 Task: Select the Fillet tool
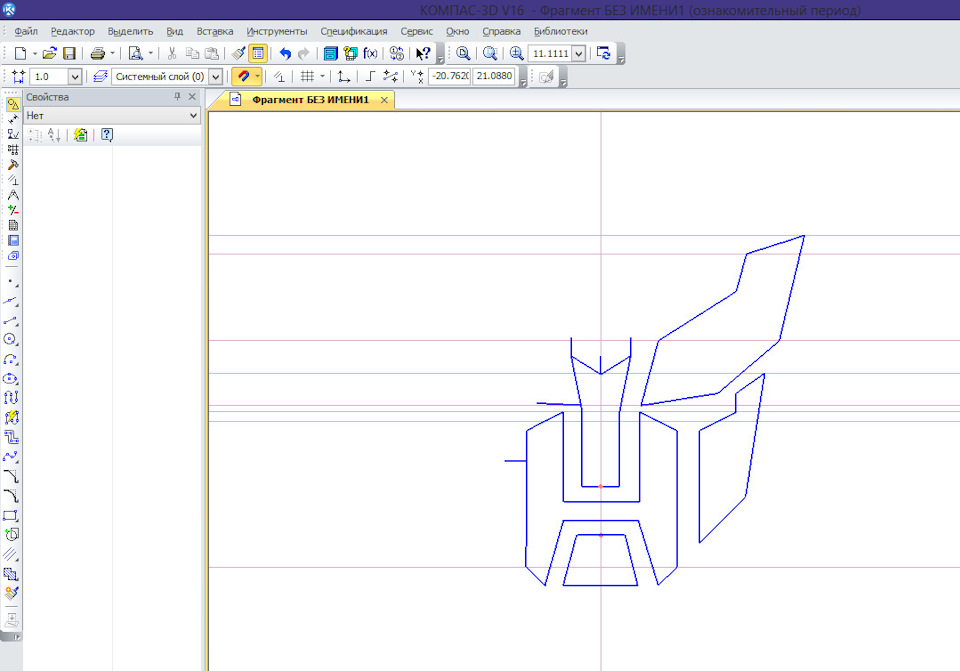point(11,496)
